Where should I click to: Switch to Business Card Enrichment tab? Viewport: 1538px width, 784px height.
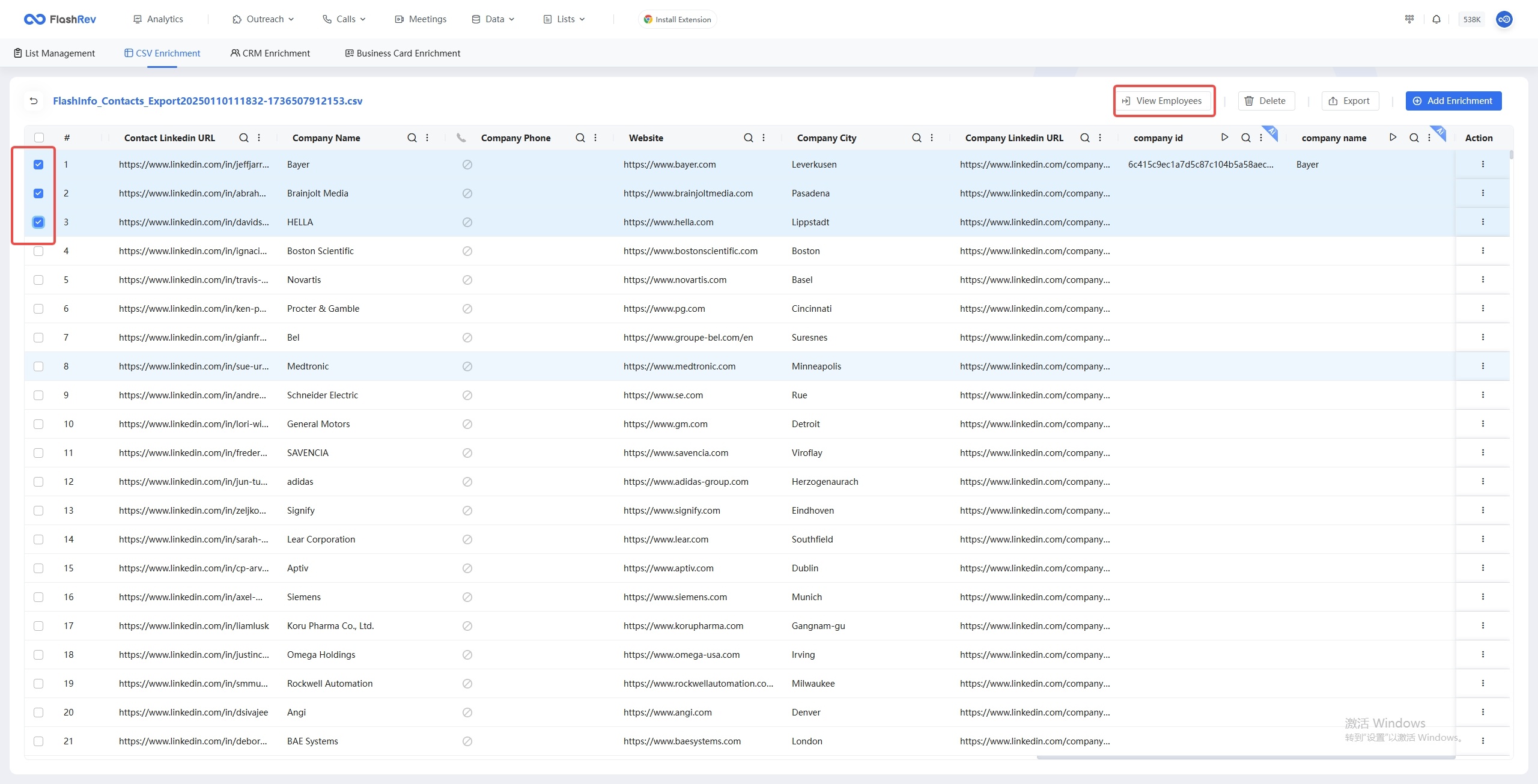(403, 53)
